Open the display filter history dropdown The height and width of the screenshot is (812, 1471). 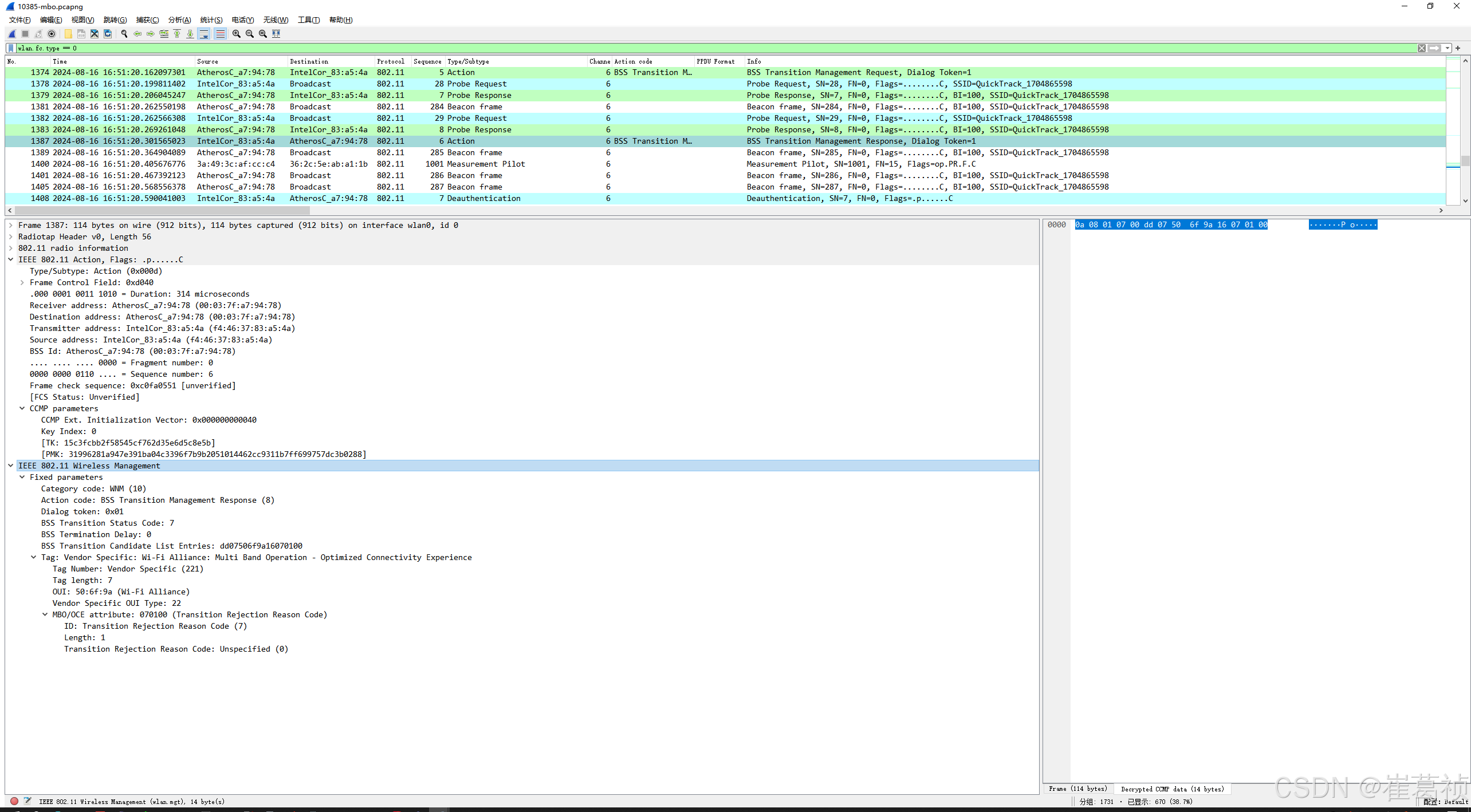[x=1448, y=48]
